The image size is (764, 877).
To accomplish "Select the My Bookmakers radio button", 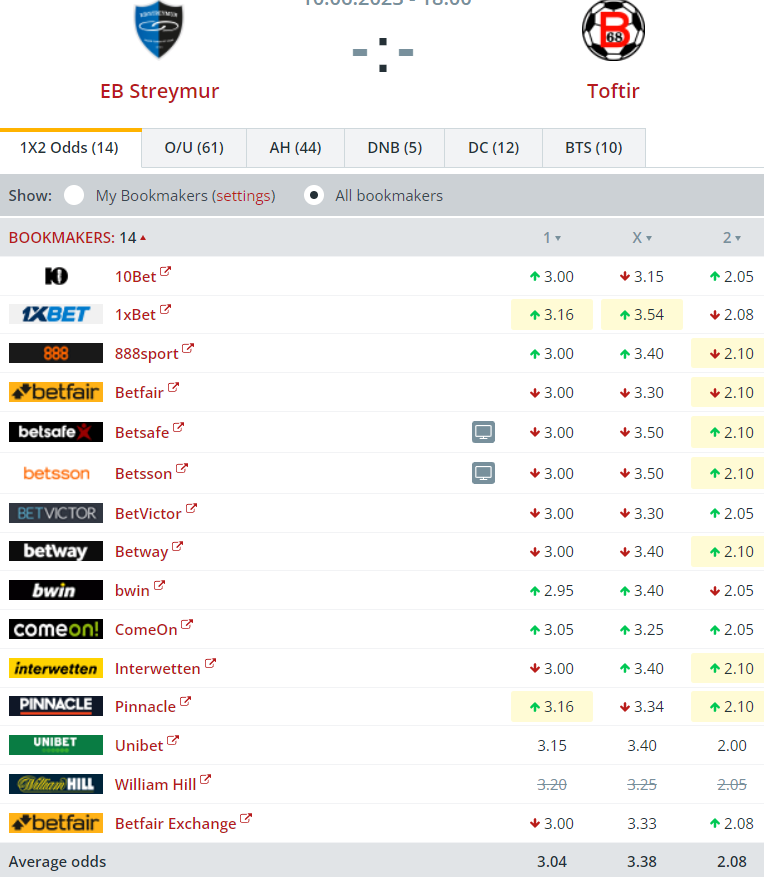I will coord(74,195).
